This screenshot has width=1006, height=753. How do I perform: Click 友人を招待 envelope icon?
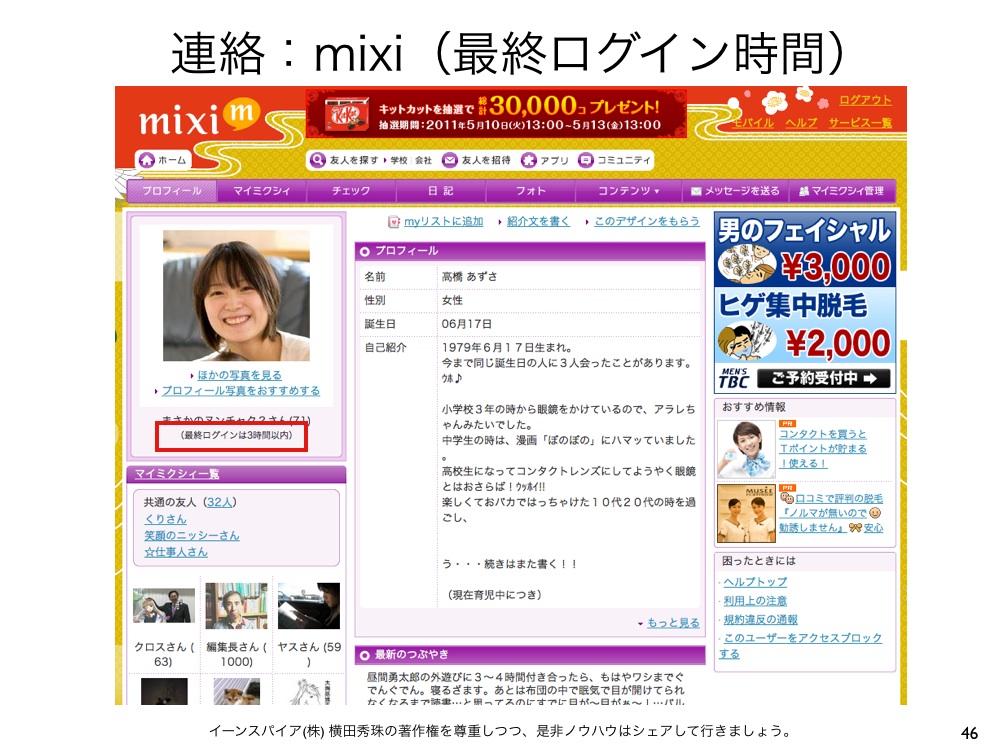pos(450,160)
